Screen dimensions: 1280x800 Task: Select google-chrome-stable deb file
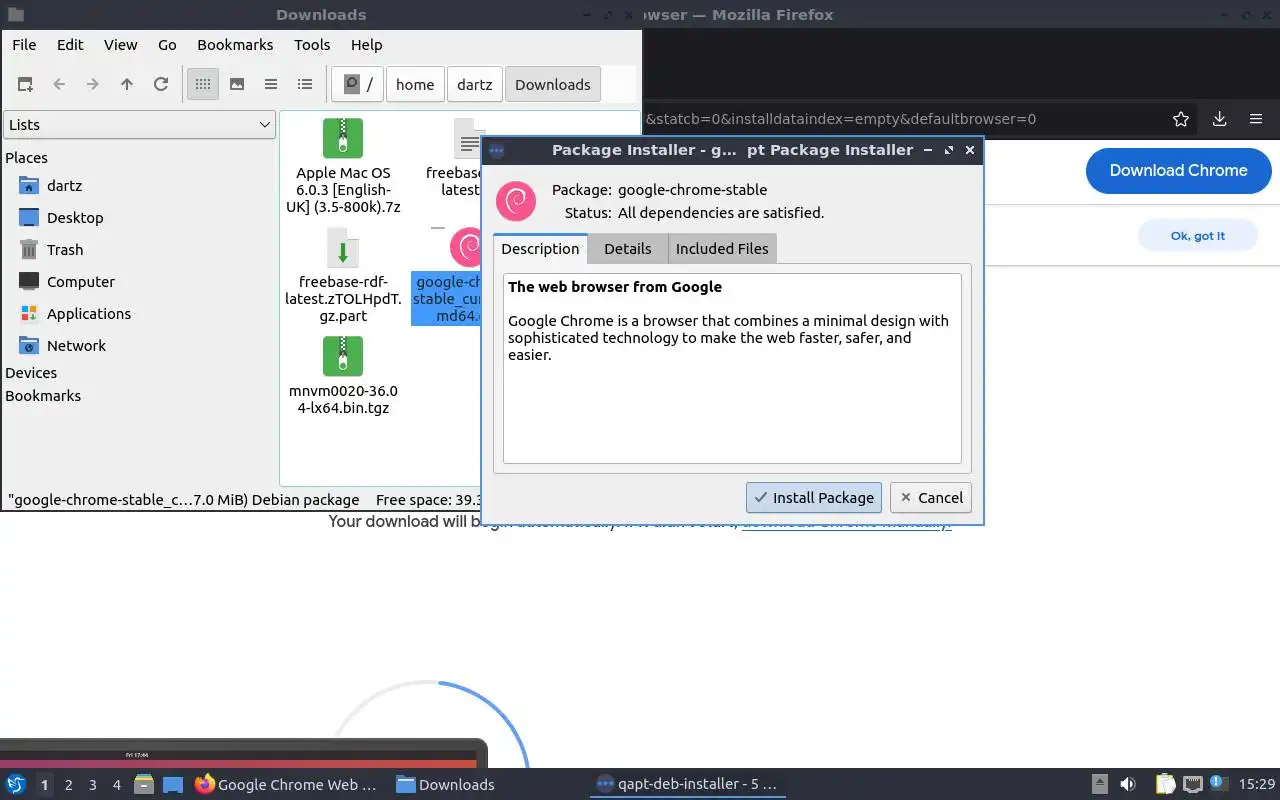tap(447, 276)
